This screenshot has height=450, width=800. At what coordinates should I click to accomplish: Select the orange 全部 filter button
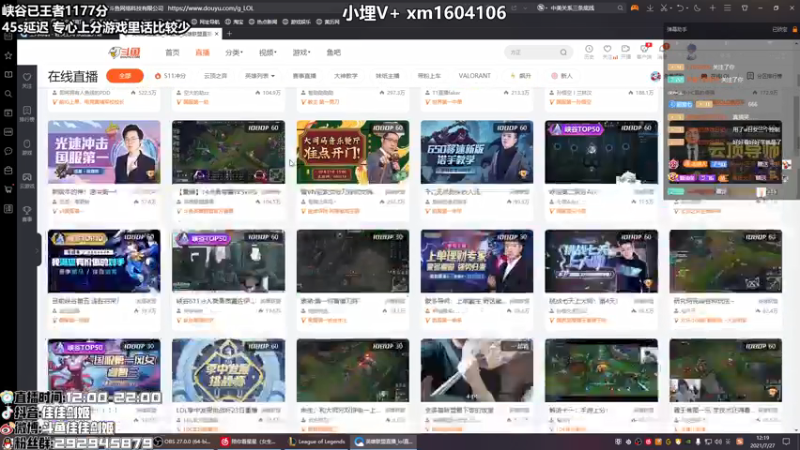point(125,76)
